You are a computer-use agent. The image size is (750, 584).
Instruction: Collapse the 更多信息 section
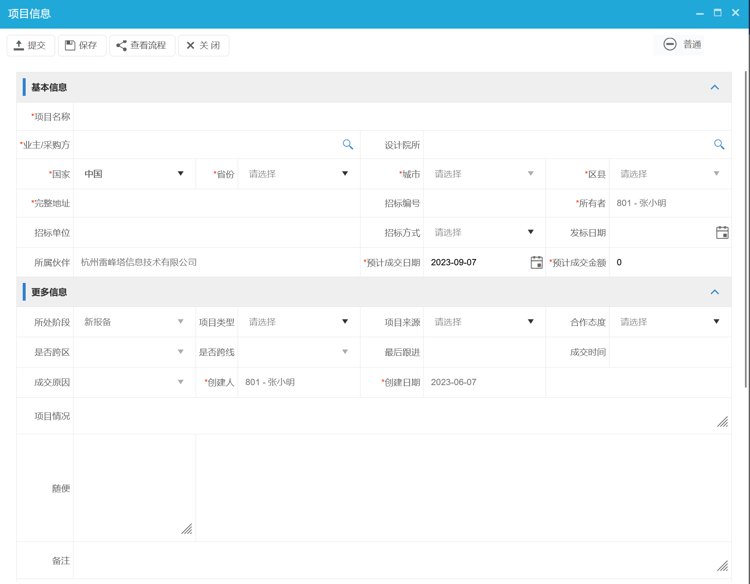coord(714,292)
